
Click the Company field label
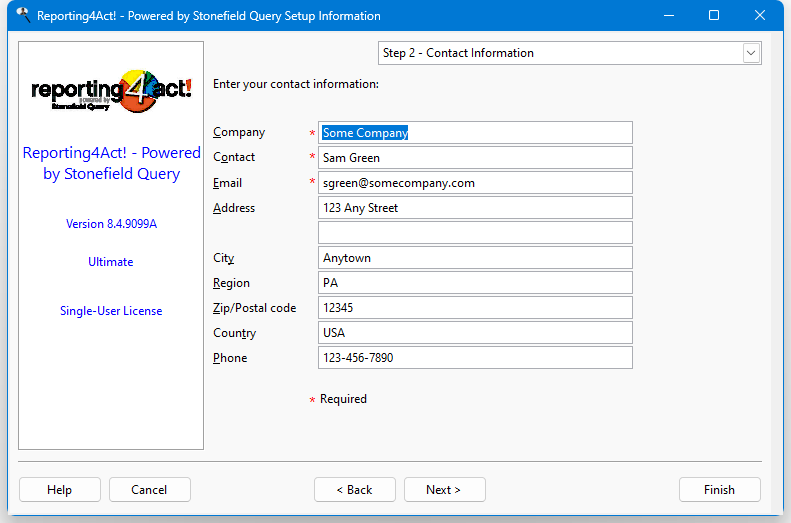[x=239, y=132]
